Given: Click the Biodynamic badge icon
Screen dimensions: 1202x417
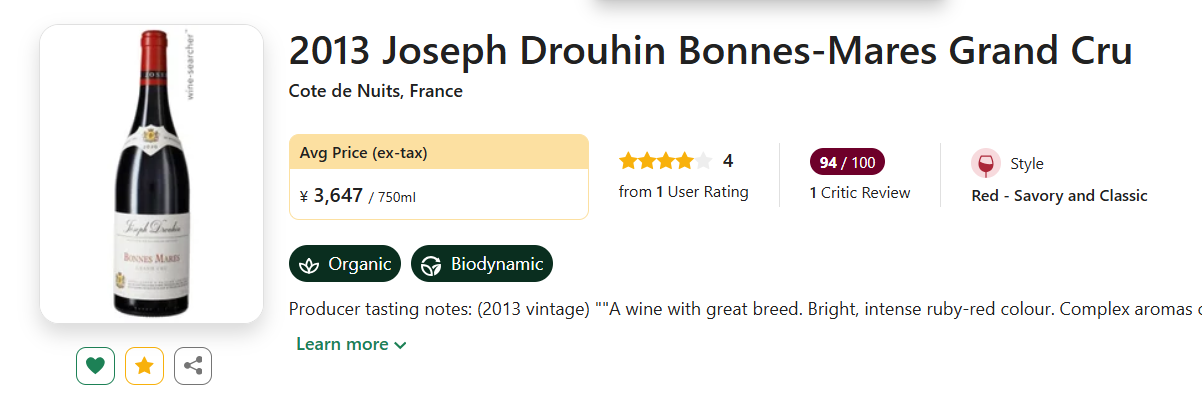Looking at the screenshot, I should coord(432,265).
